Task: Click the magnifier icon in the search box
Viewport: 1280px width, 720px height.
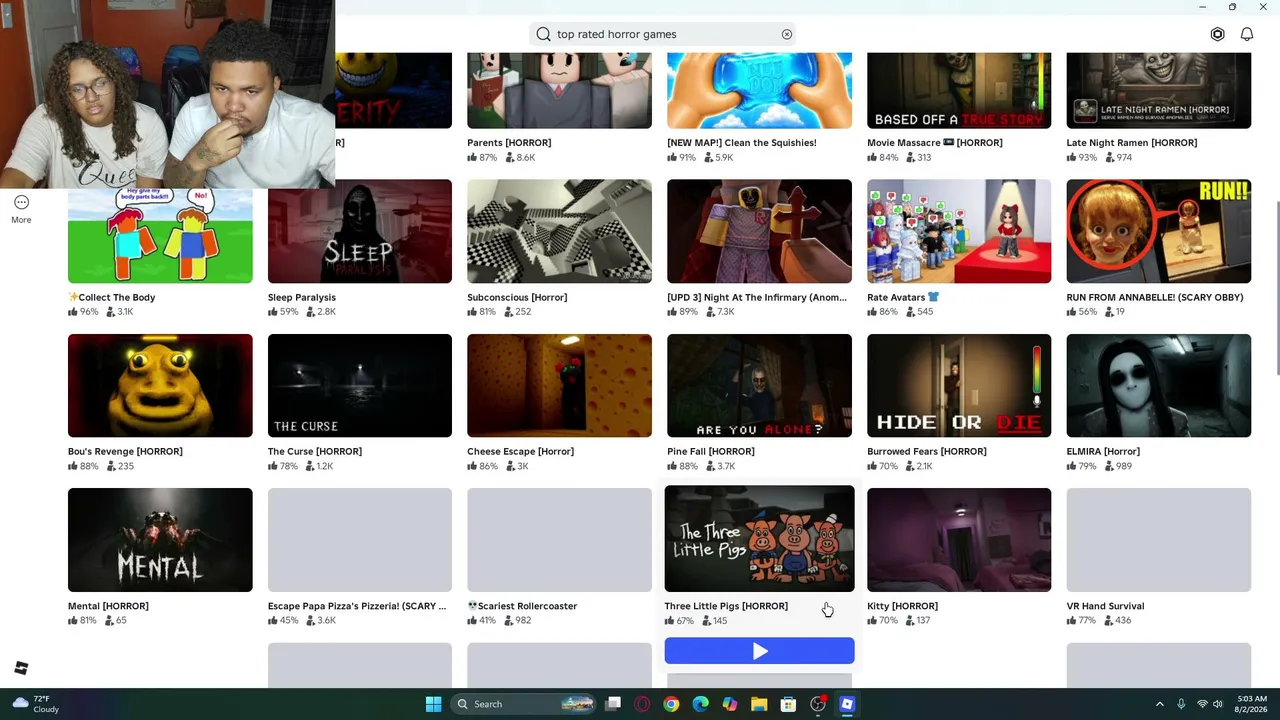Action: click(543, 34)
